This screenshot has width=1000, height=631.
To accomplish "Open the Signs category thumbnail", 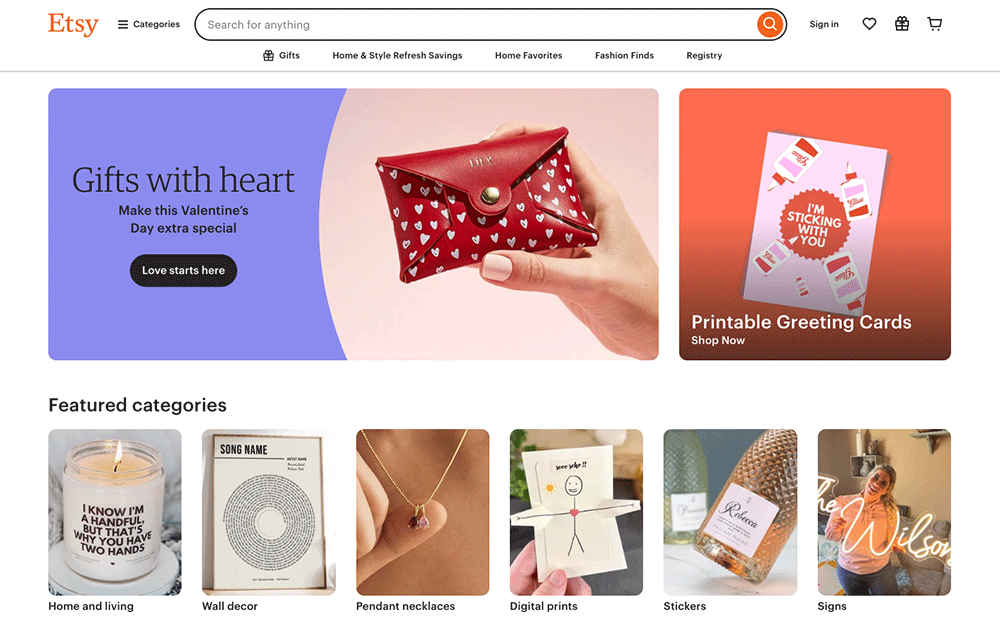I will [884, 512].
